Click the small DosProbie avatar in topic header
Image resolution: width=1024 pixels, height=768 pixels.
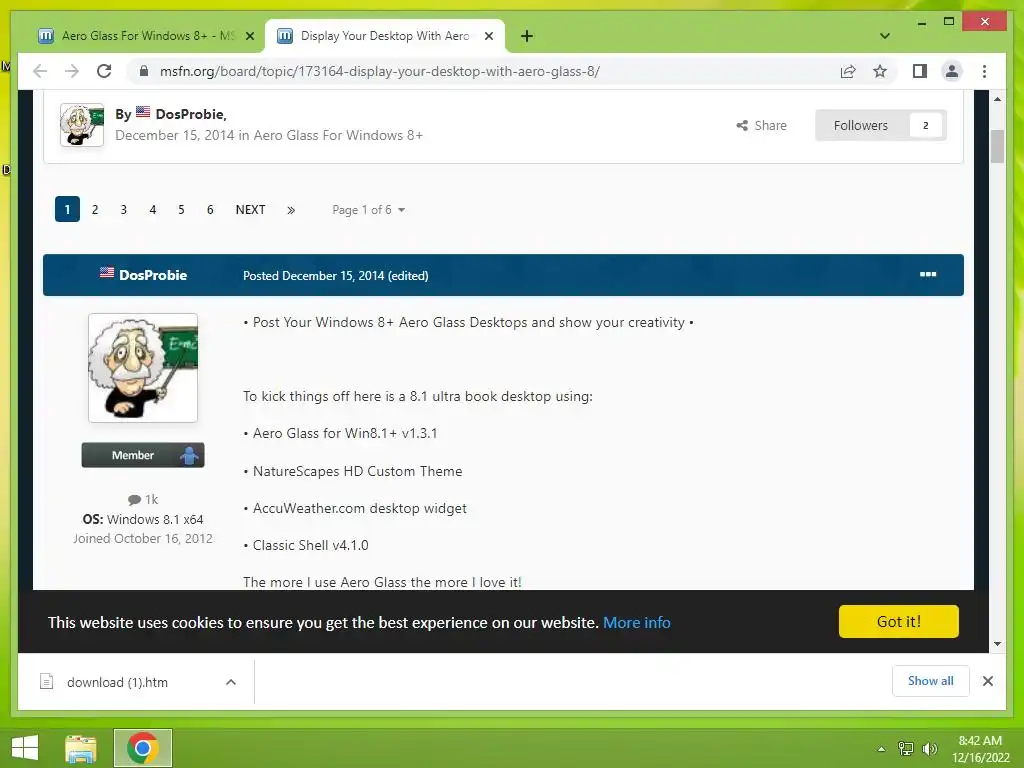tap(82, 125)
